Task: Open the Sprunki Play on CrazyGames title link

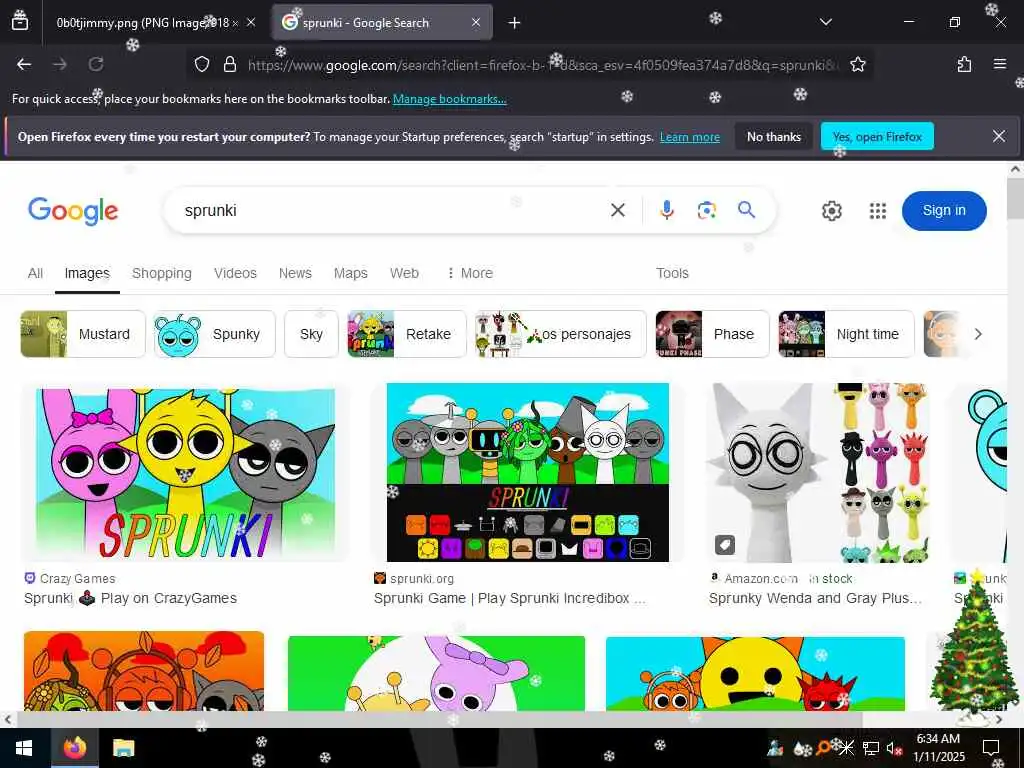Action: (x=131, y=598)
